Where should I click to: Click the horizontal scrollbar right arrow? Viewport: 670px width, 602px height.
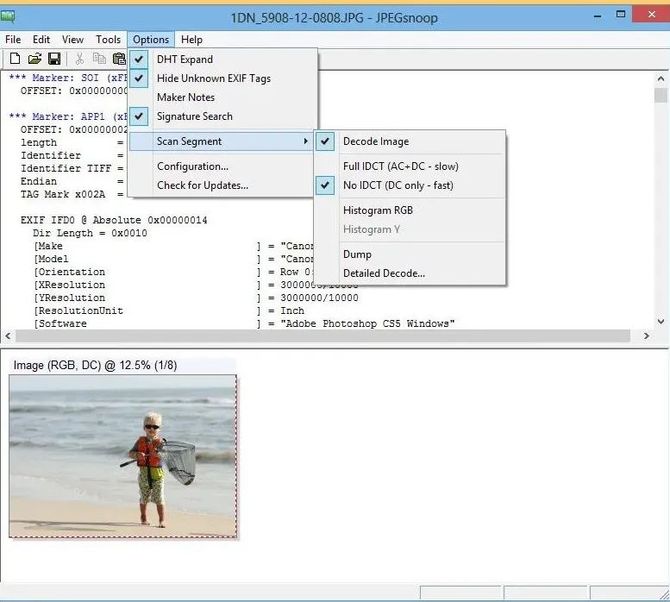coord(646,336)
